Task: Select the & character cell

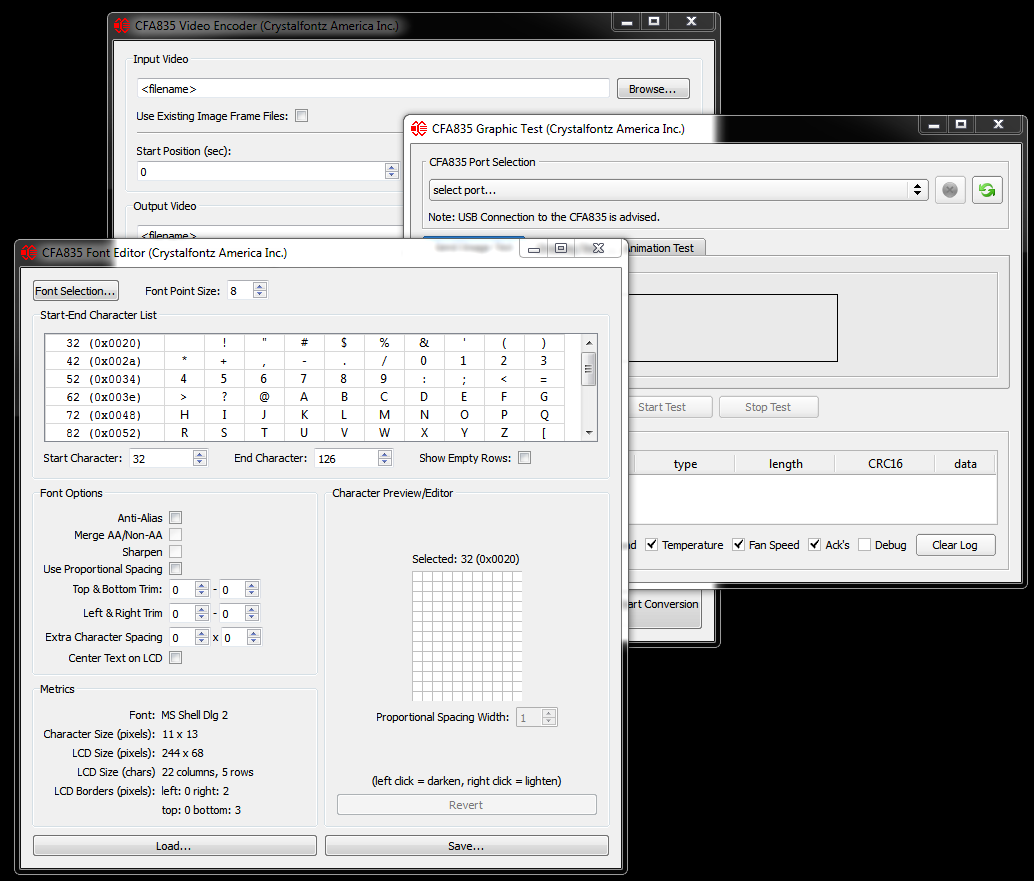Action: [x=424, y=343]
